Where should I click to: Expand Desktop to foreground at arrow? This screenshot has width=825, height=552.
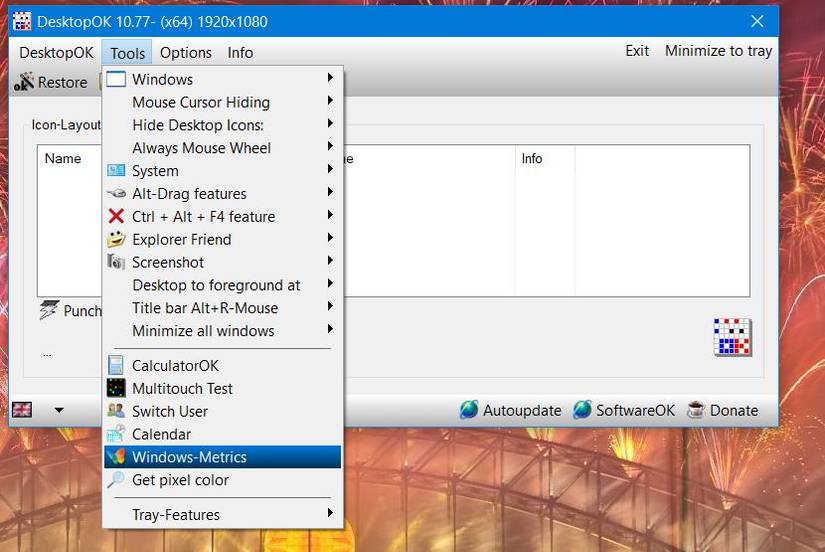[330, 283]
